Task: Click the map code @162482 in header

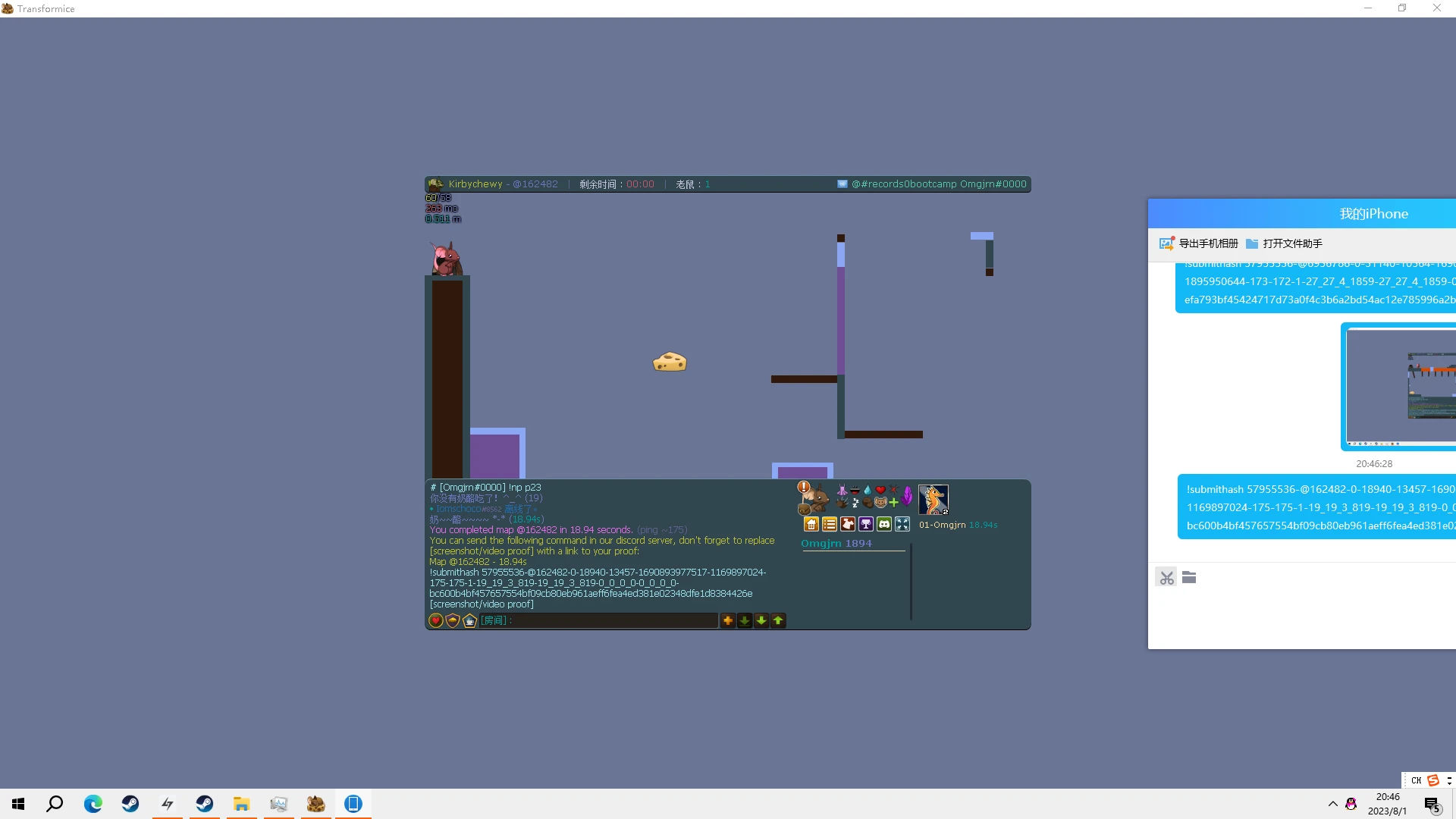Action: [x=535, y=184]
